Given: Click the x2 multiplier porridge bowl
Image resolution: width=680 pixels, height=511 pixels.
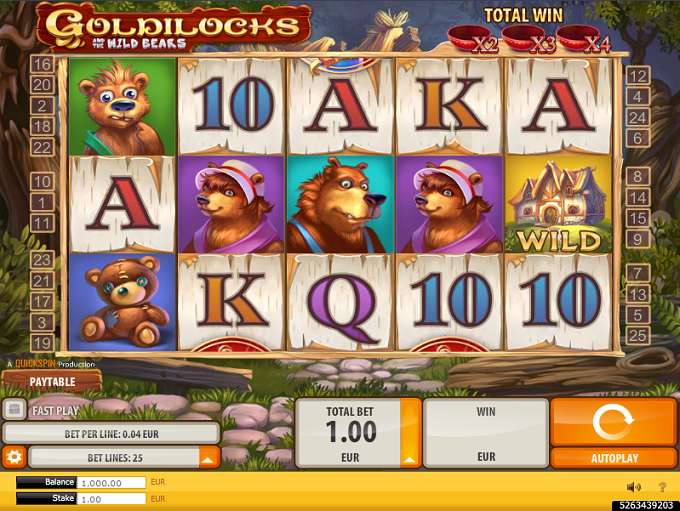Looking at the screenshot, I should [x=473, y=39].
